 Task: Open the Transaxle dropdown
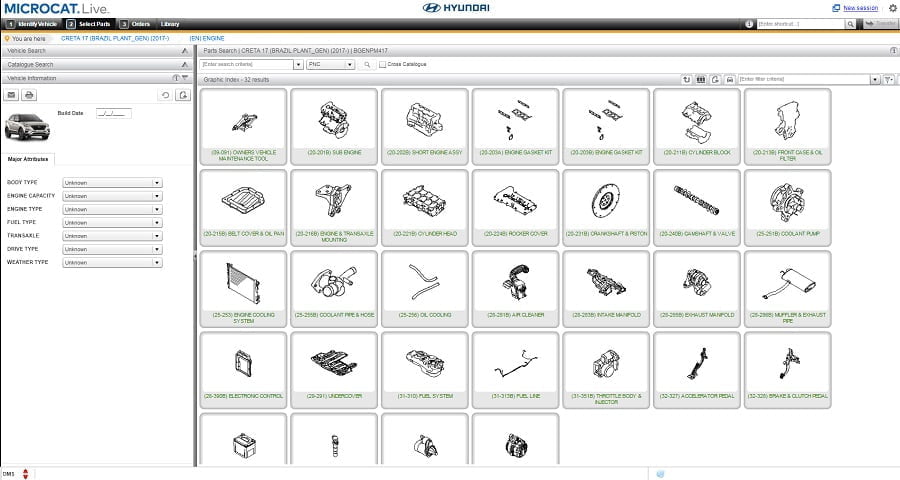112,236
